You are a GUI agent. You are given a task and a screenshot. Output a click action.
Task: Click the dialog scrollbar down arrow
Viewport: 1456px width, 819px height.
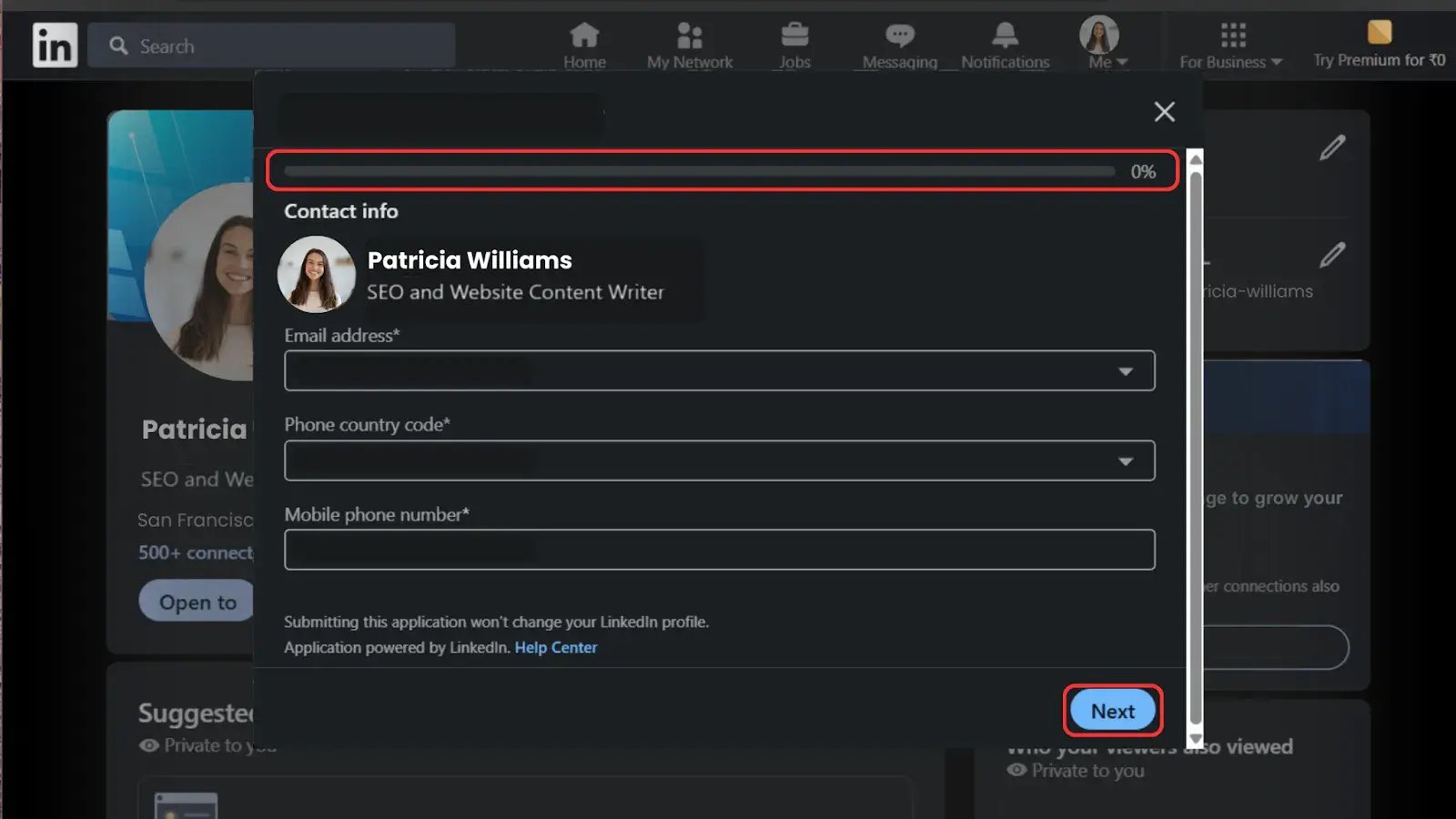pos(1196,740)
